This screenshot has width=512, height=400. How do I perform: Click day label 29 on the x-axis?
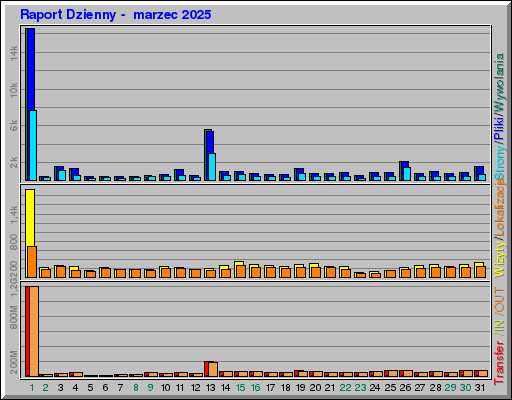click(x=451, y=388)
